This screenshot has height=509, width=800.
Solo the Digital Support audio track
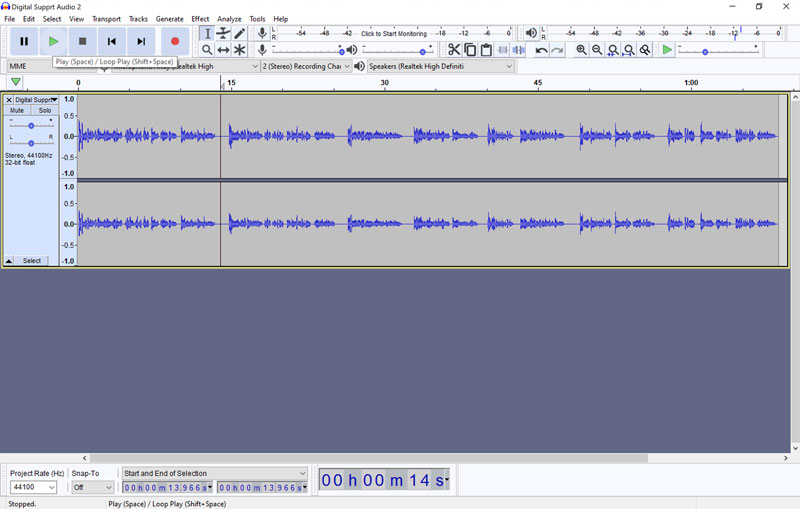click(x=45, y=111)
